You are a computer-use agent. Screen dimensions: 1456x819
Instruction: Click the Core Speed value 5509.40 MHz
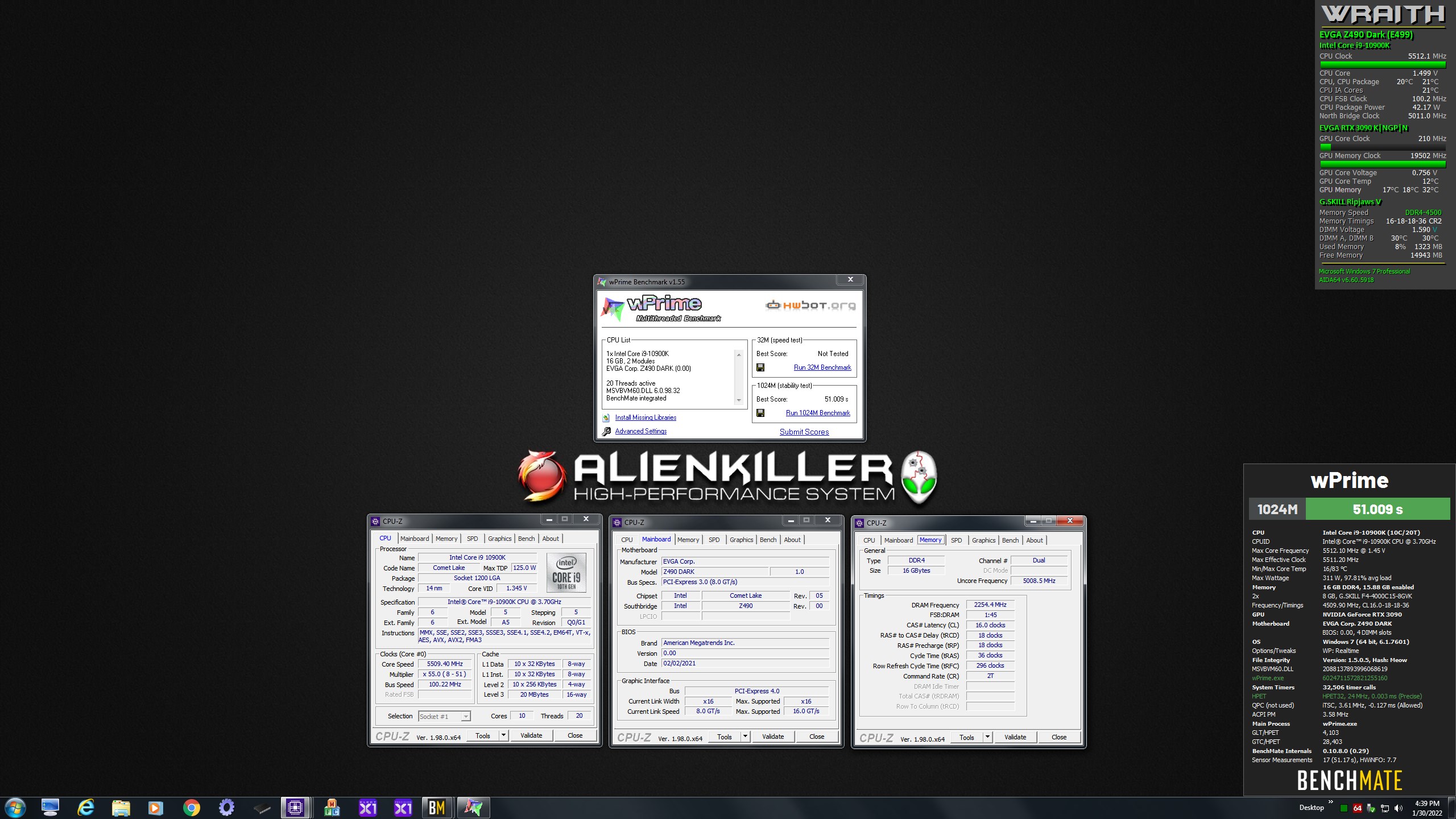coord(445,664)
